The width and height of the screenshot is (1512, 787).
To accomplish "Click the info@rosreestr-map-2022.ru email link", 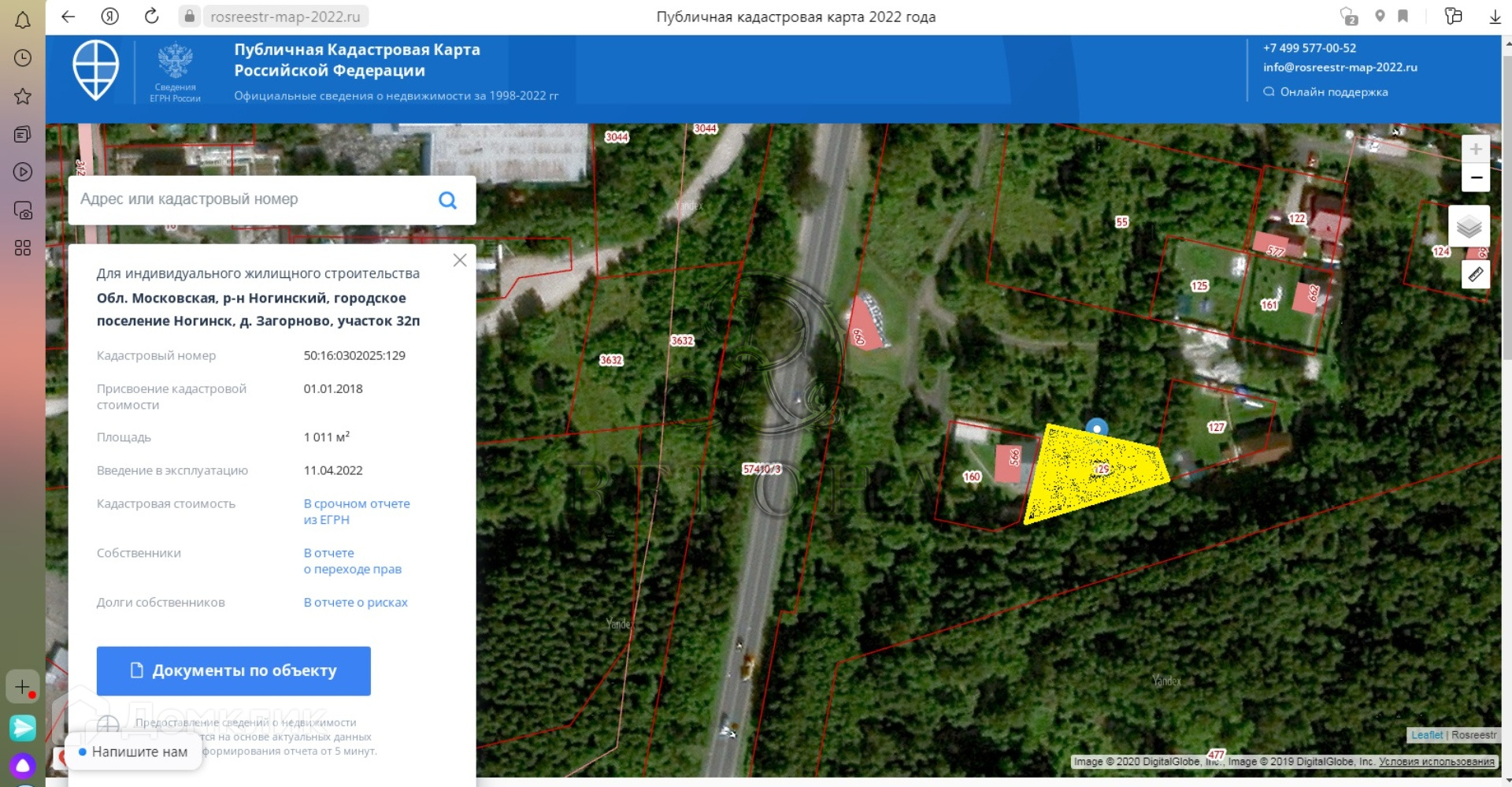I will 1340,68.
